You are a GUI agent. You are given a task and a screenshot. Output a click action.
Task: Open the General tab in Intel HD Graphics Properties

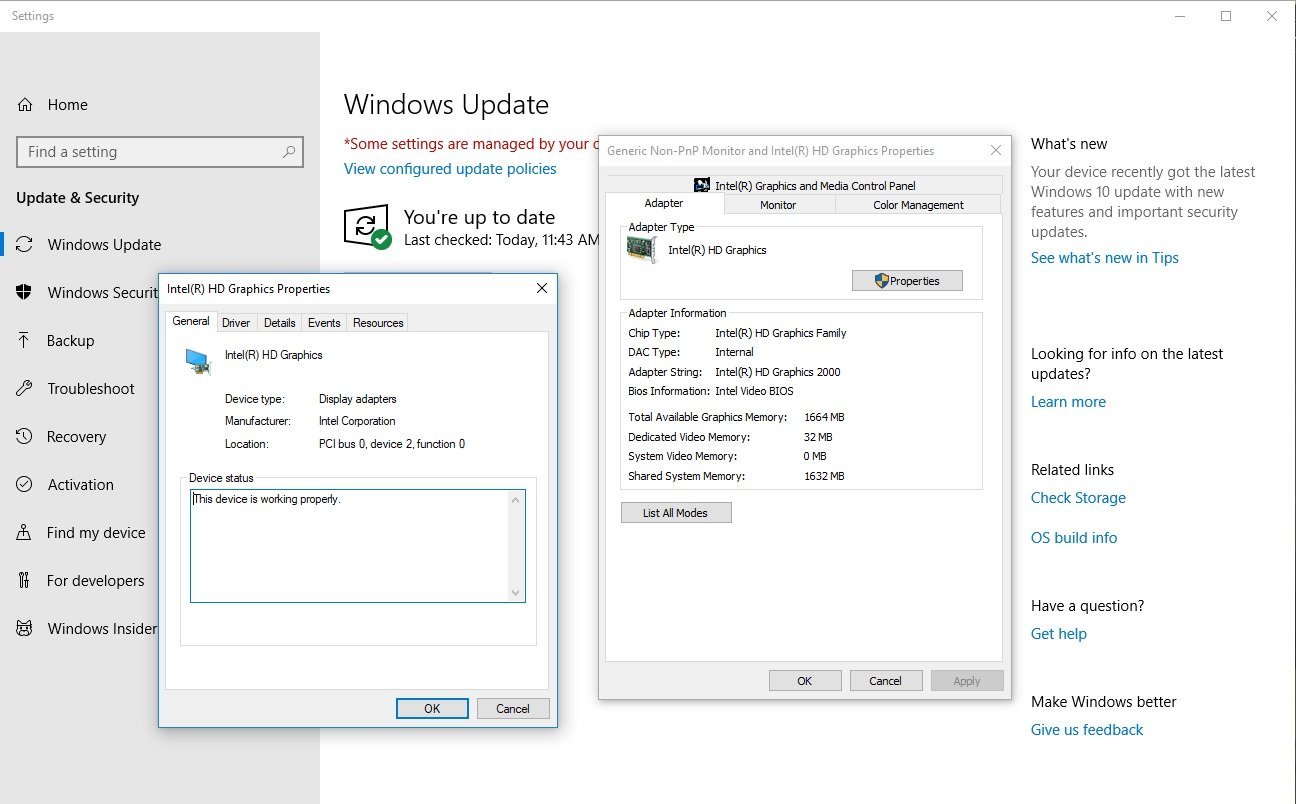tap(191, 321)
